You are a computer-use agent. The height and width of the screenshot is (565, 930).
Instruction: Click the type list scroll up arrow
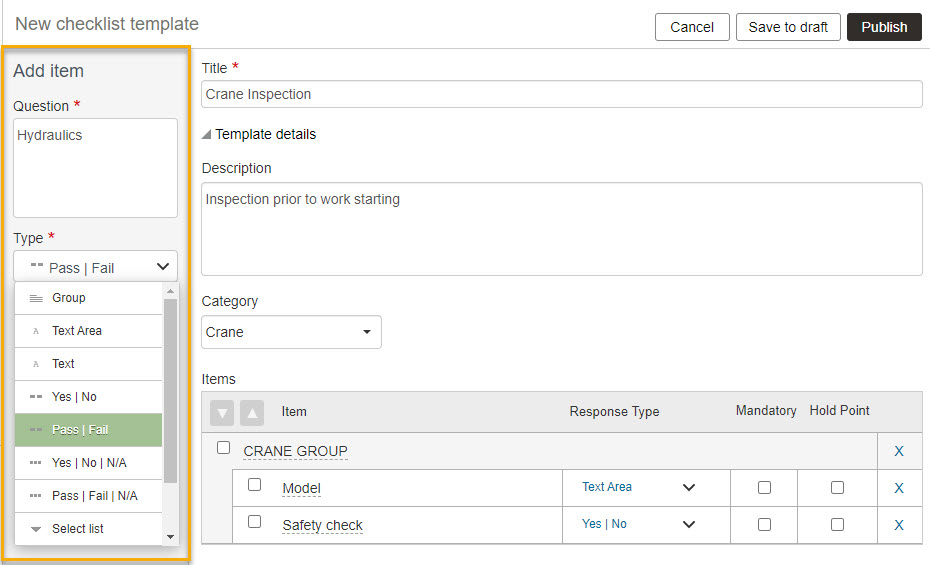pos(170,291)
